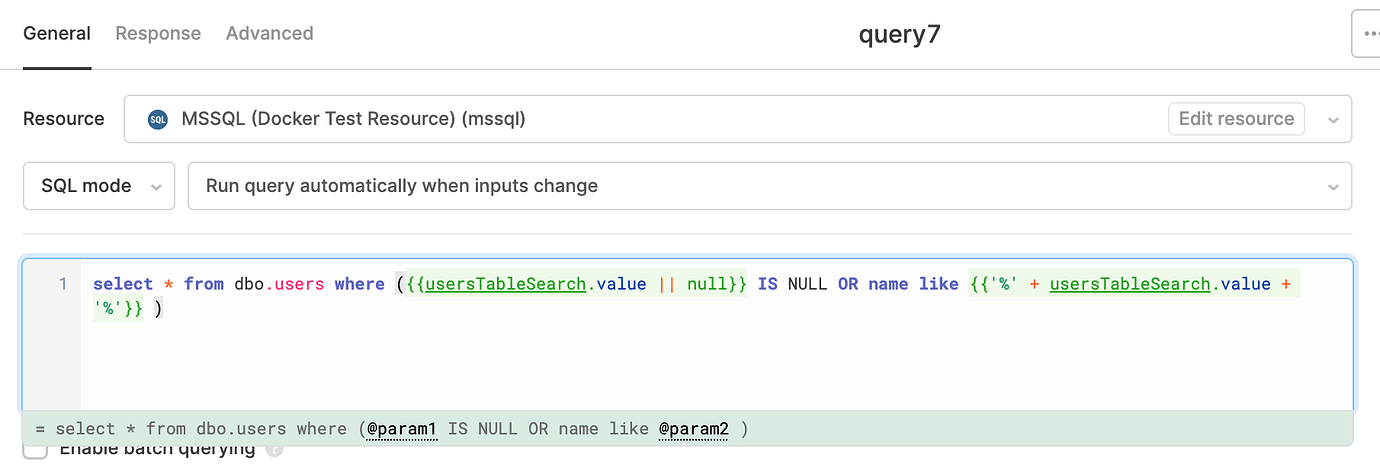Click @param1 in the evaluated query preview
Viewport: 1380px width, 470px height.
pos(402,429)
